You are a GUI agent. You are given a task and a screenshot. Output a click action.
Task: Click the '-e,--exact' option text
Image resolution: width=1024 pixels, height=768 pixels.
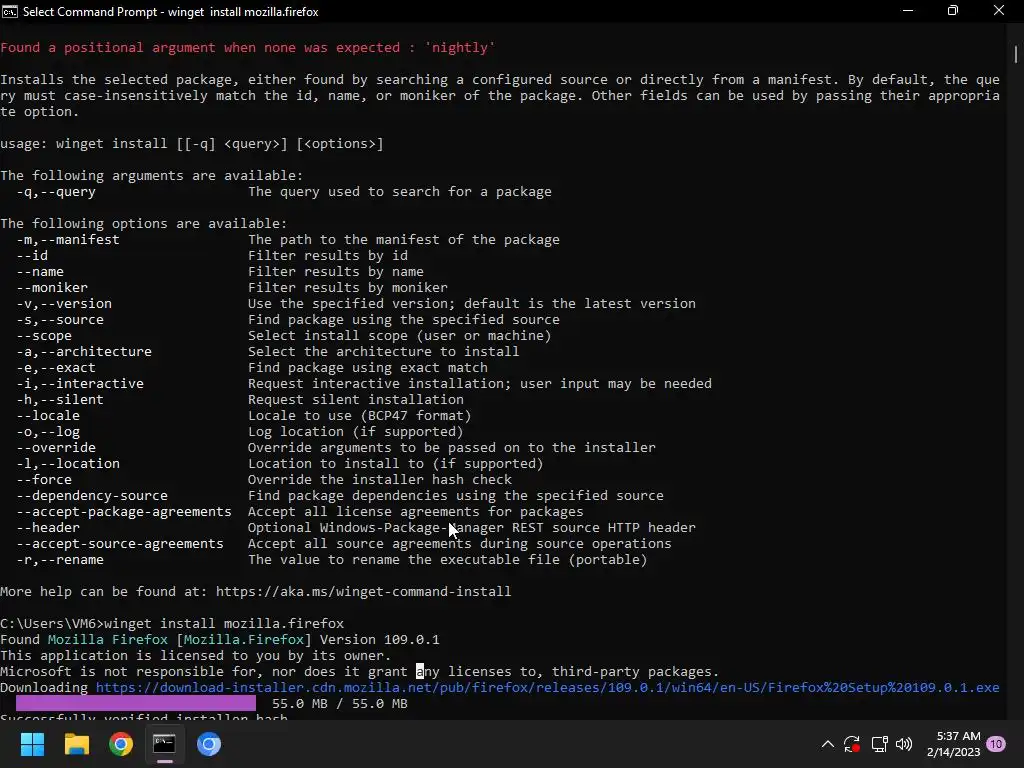pos(56,368)
